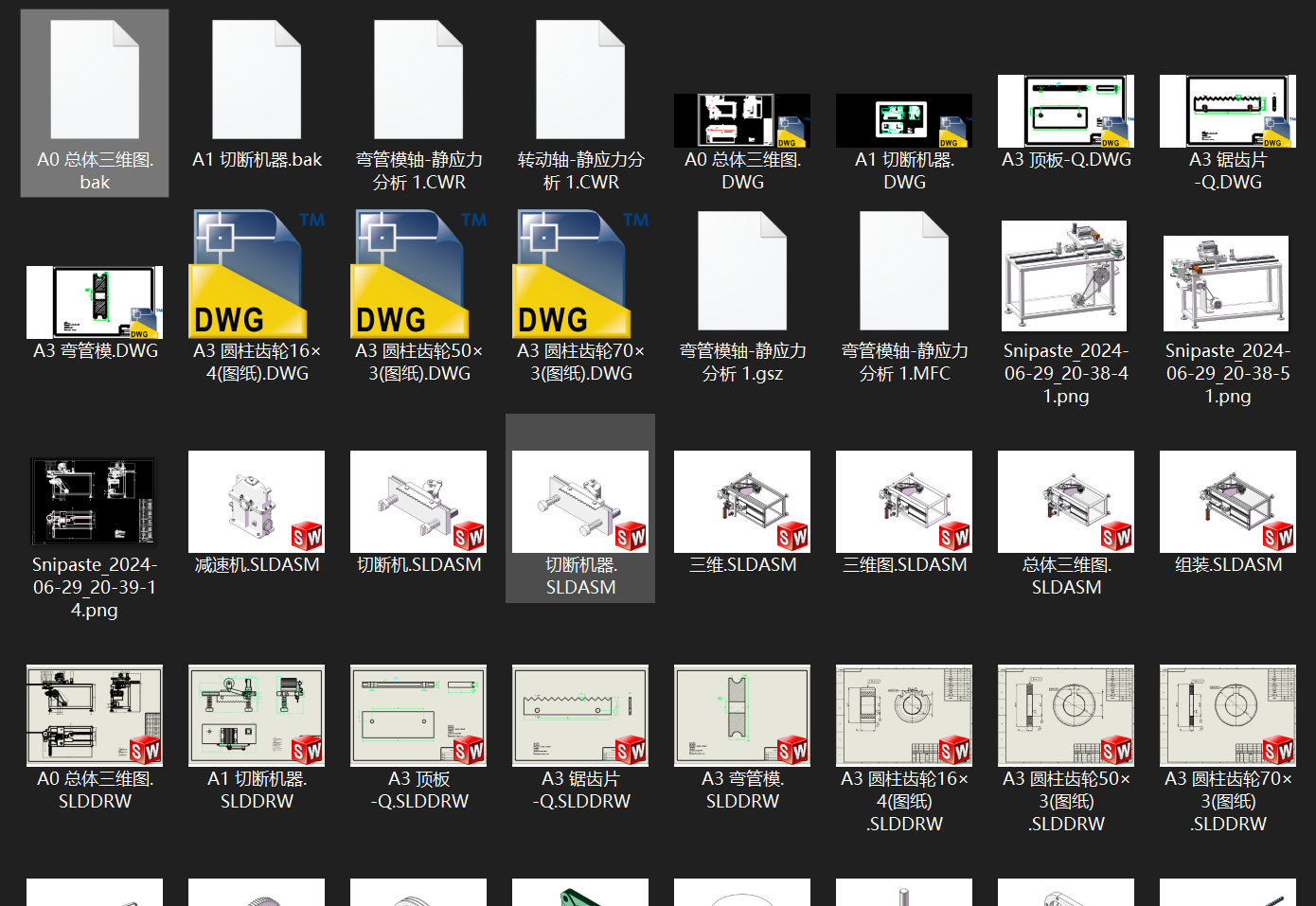Click the label "A3 圆柱齿轮16×4(图纸).DWG"
This screenshot has width=1316, height=906.
[257, 363]
